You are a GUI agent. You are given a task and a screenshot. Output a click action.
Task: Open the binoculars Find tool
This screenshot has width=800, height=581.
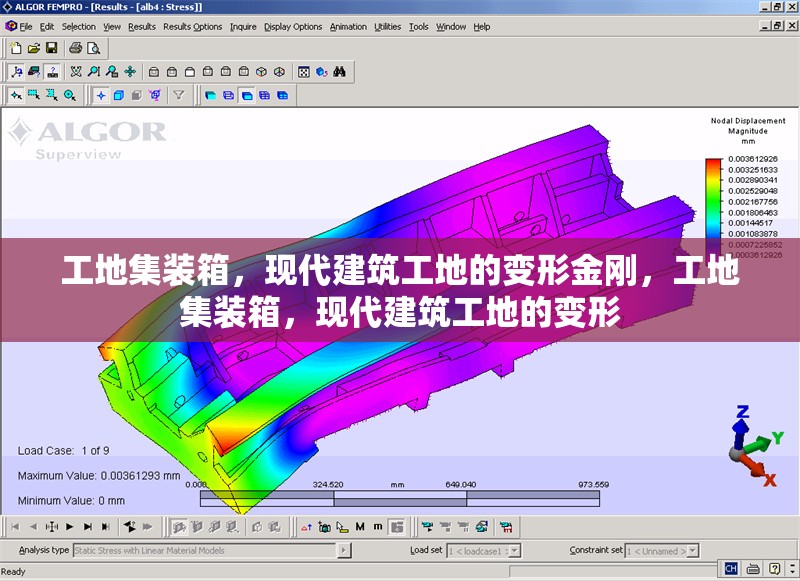click(x=340, y=71)
